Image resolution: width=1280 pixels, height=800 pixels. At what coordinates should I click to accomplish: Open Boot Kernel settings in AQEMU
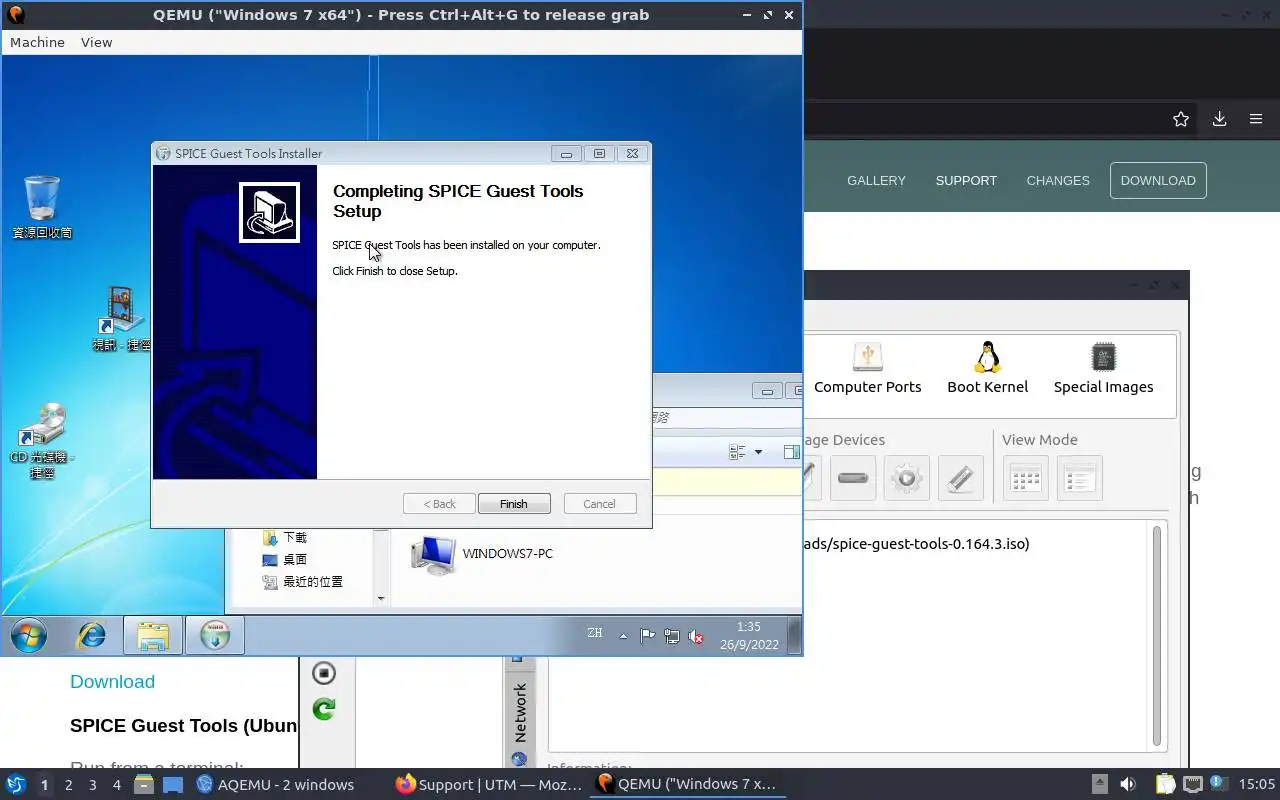click(x=988, y=368)
